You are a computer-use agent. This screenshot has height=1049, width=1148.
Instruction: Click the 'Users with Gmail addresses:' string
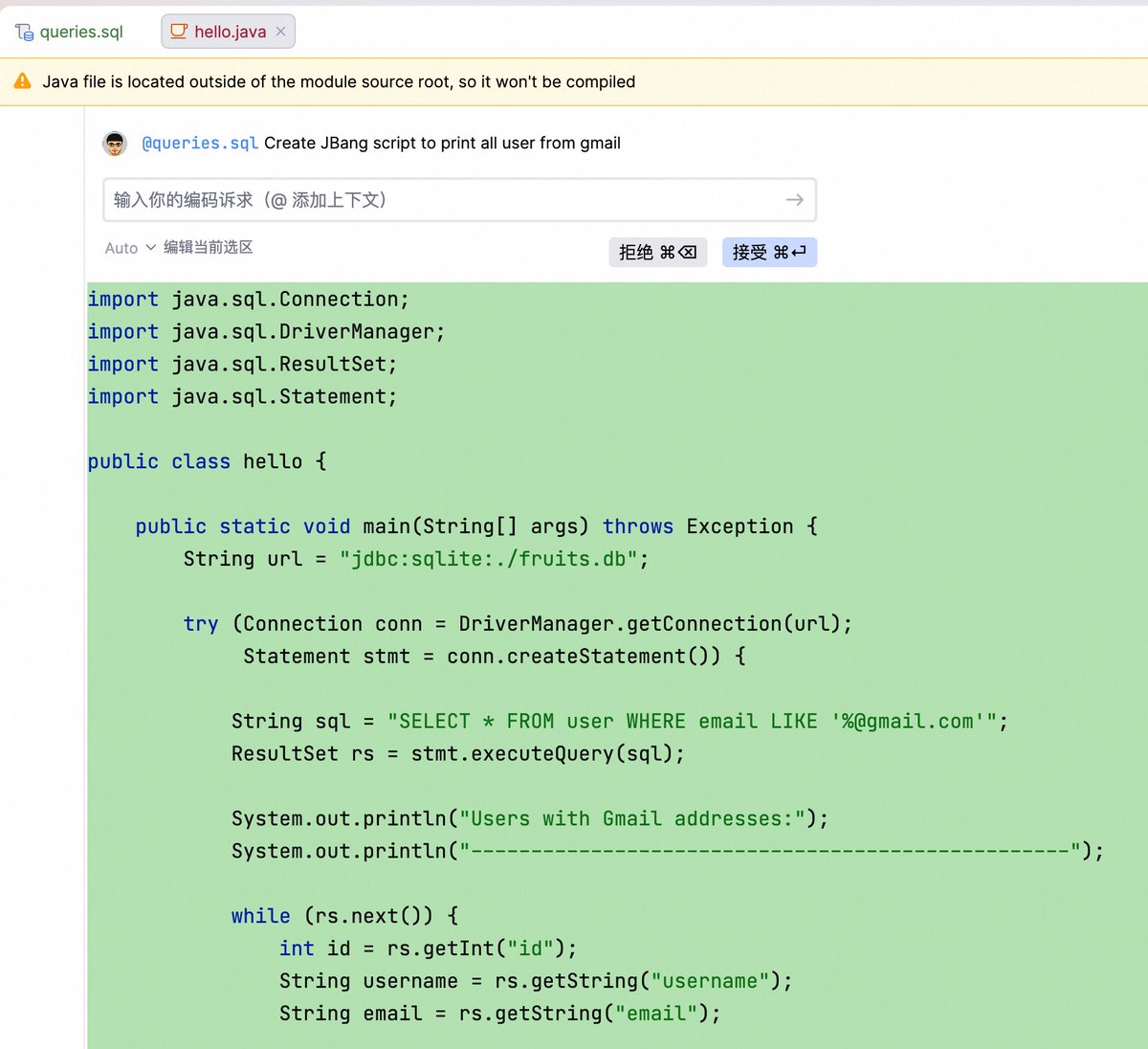[x=632, y=819]
